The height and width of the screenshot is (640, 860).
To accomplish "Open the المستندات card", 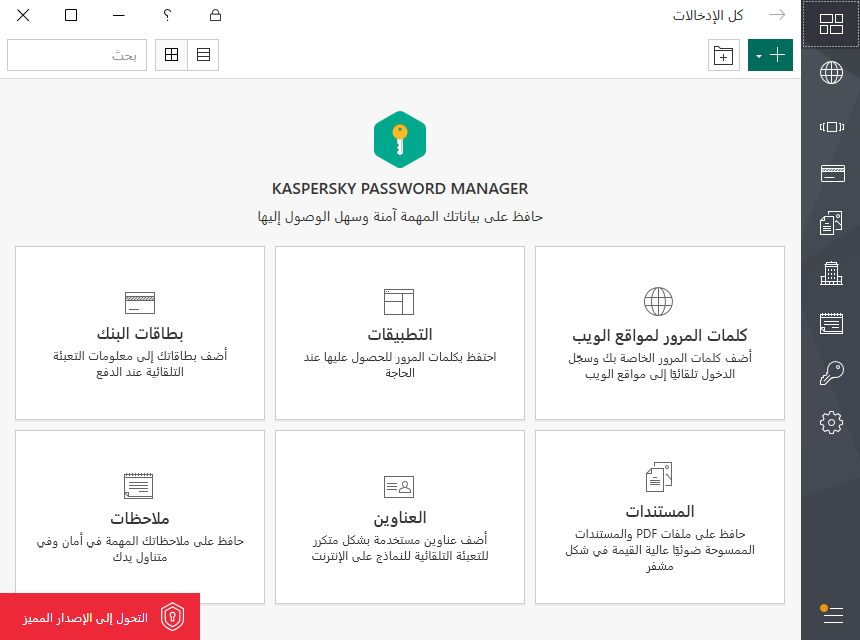I will click(660, 517).
